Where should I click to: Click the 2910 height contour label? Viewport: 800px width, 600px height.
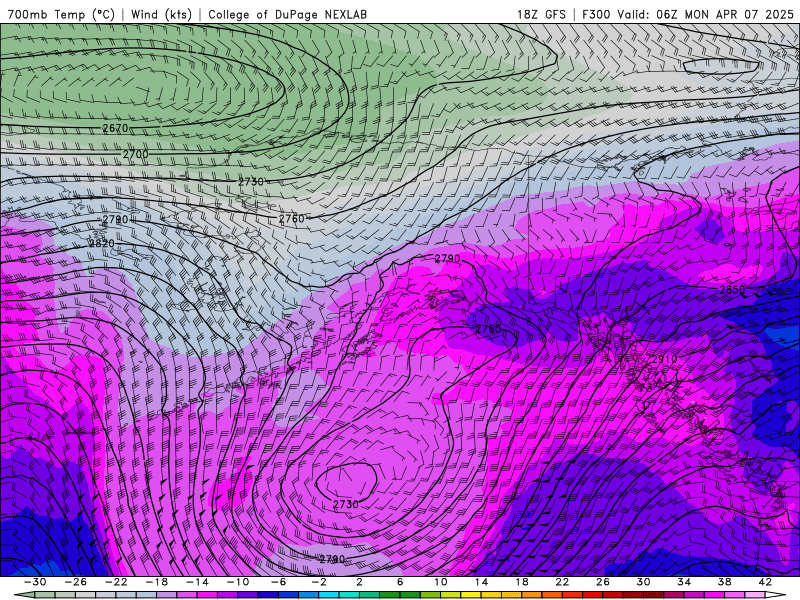664,359
